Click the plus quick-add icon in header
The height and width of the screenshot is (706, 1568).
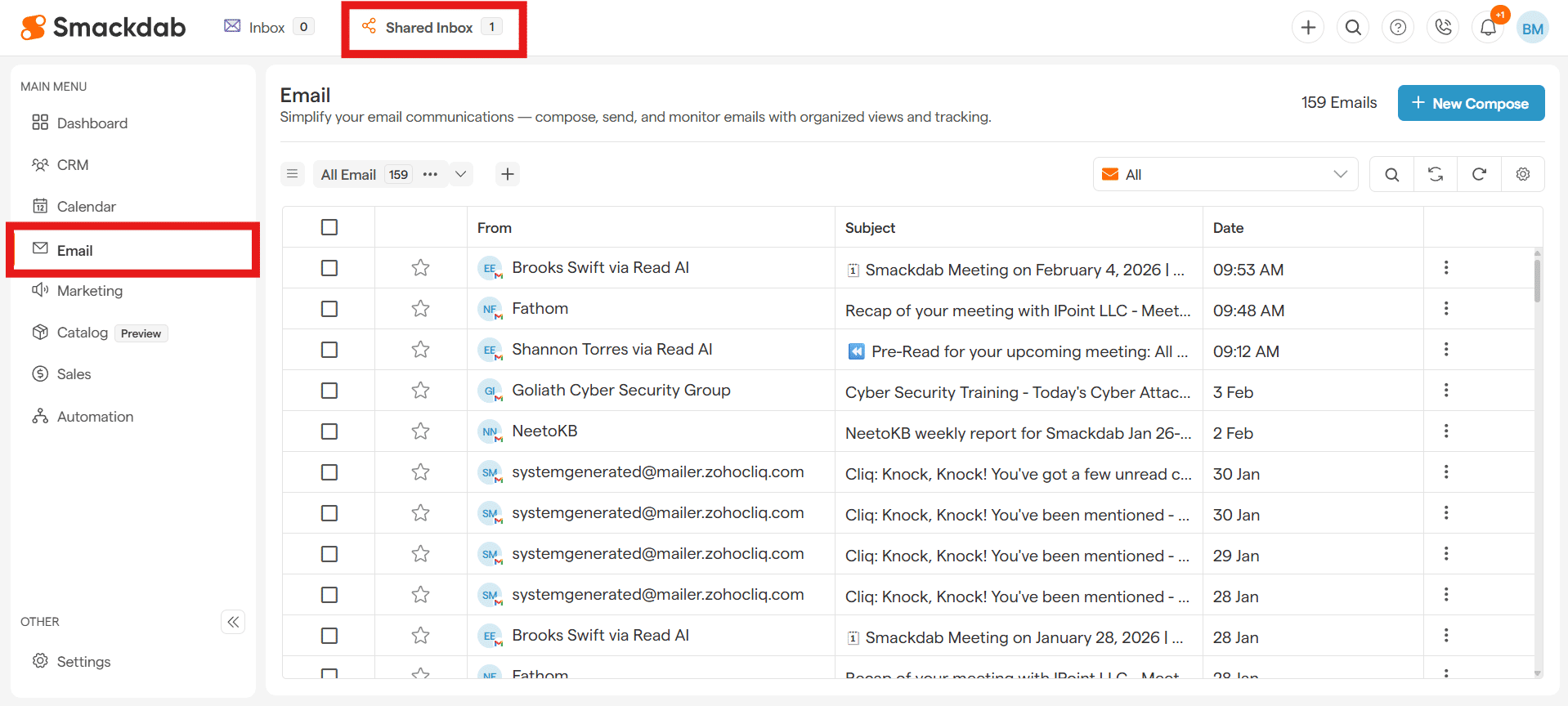pyautogui.click(x=1308, y=28)
